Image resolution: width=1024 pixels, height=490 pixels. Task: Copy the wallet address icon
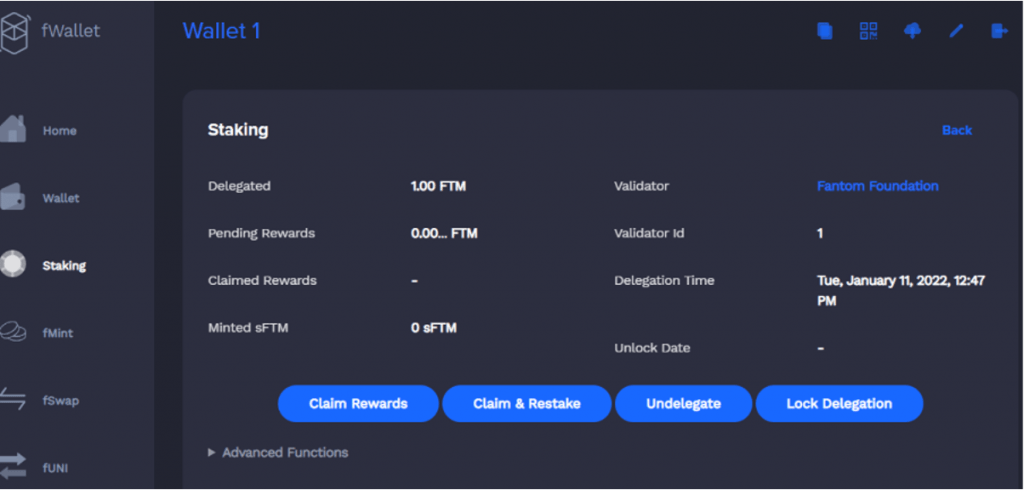(x=825, y=31)
